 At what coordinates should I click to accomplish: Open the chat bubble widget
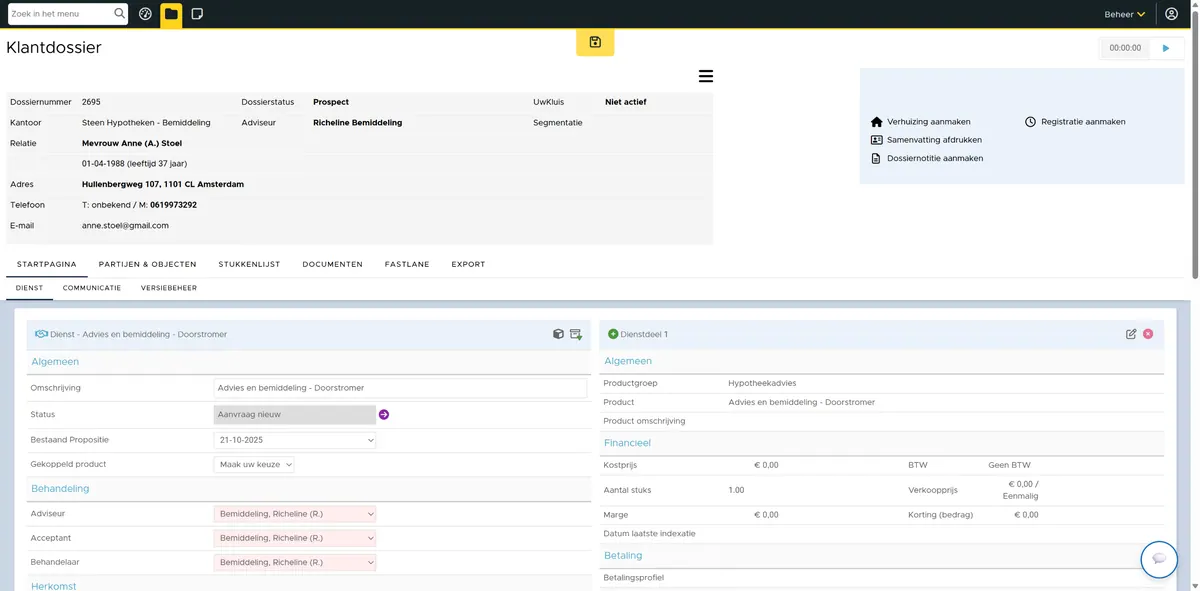coord(1159,558)
